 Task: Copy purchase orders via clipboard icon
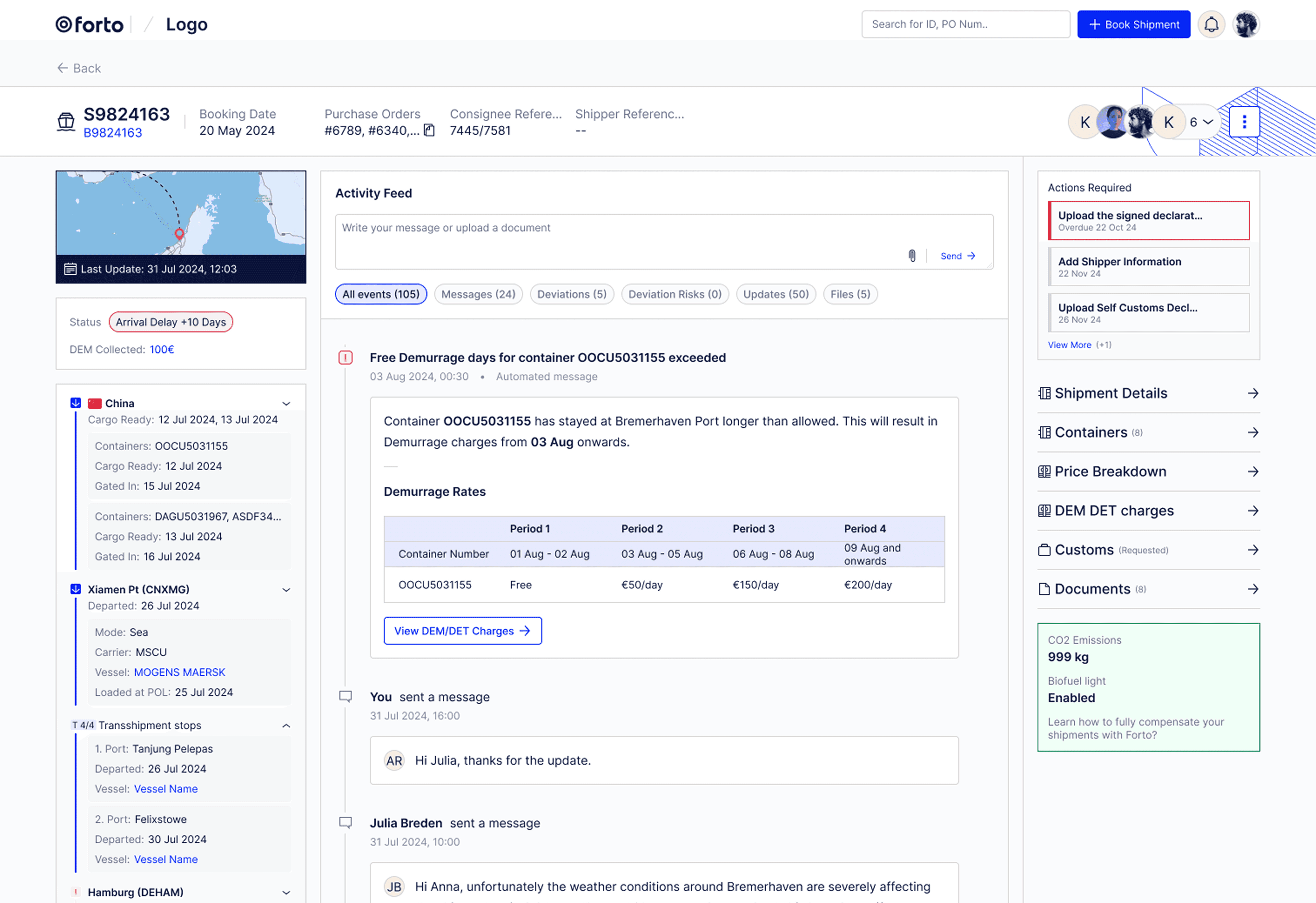coord(429,131)
